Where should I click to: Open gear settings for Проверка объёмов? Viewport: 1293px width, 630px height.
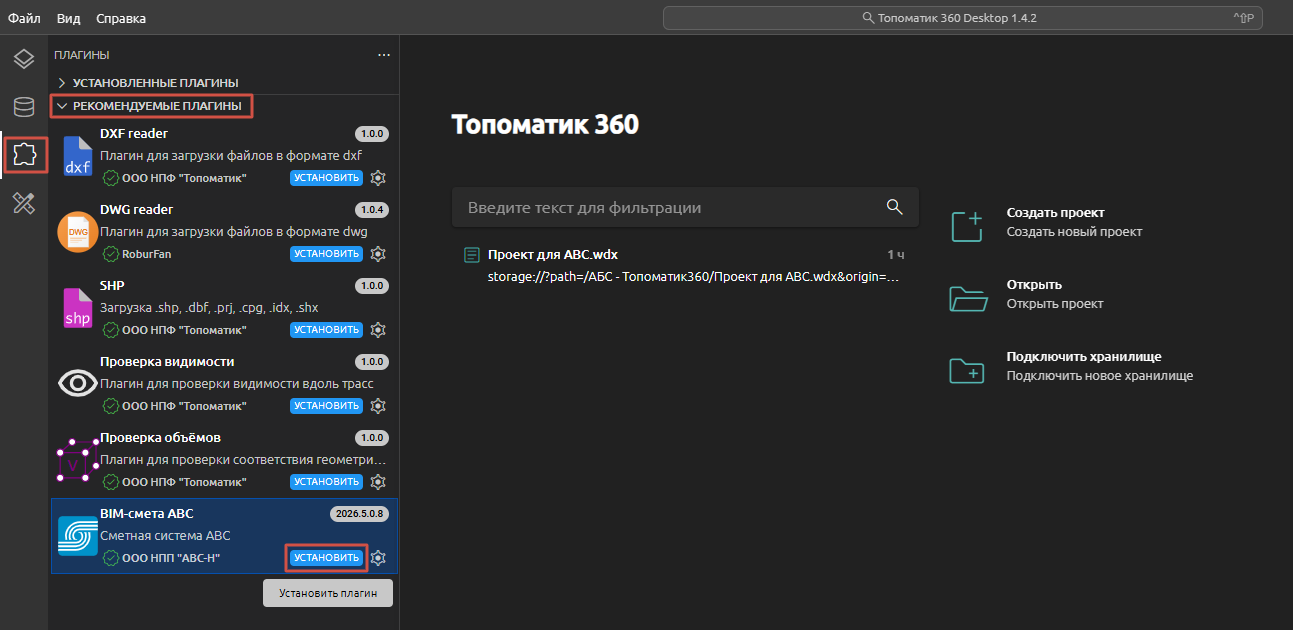click(x=378, y=482)
